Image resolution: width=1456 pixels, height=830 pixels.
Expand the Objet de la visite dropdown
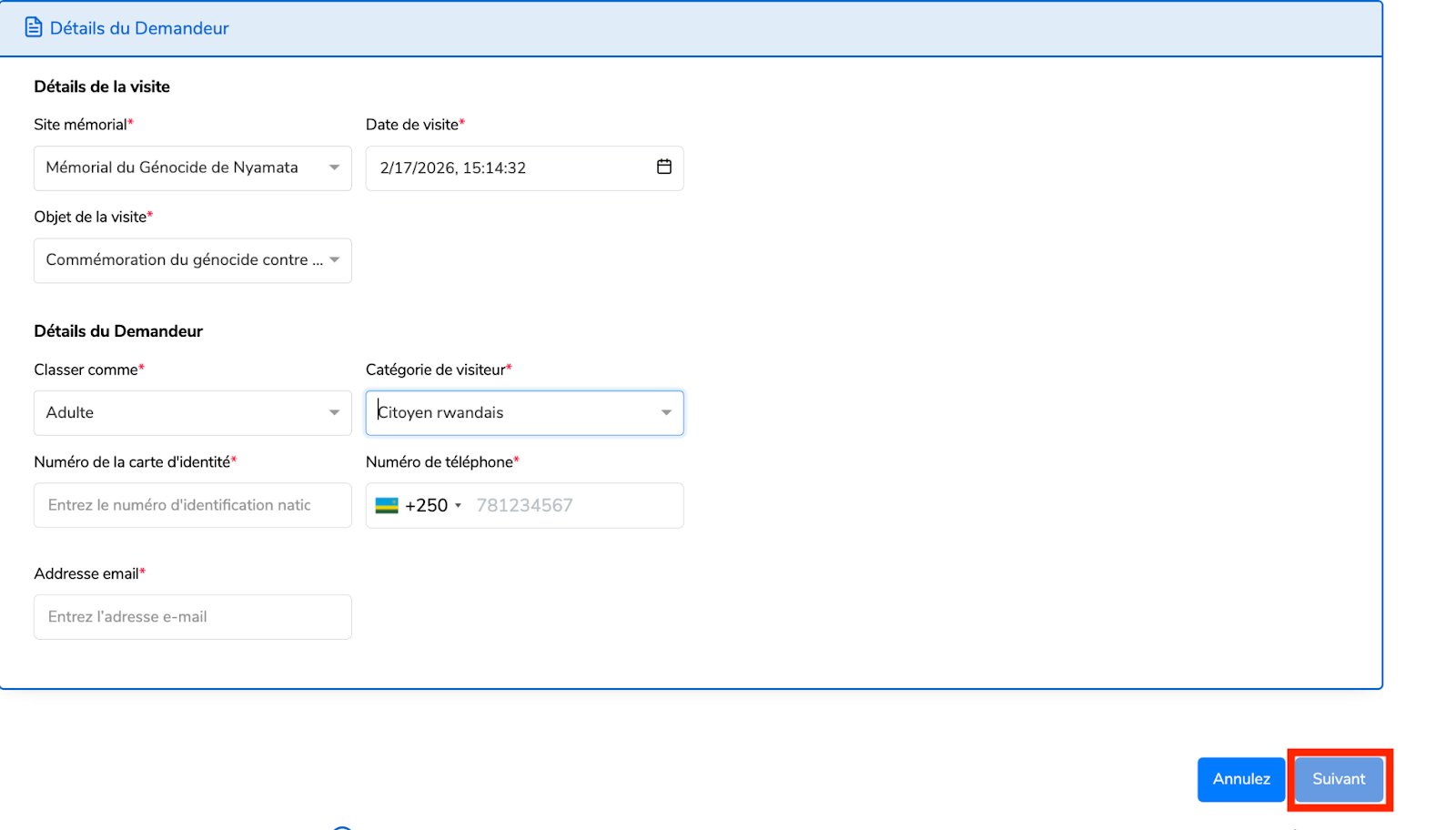tap(193, 260)
